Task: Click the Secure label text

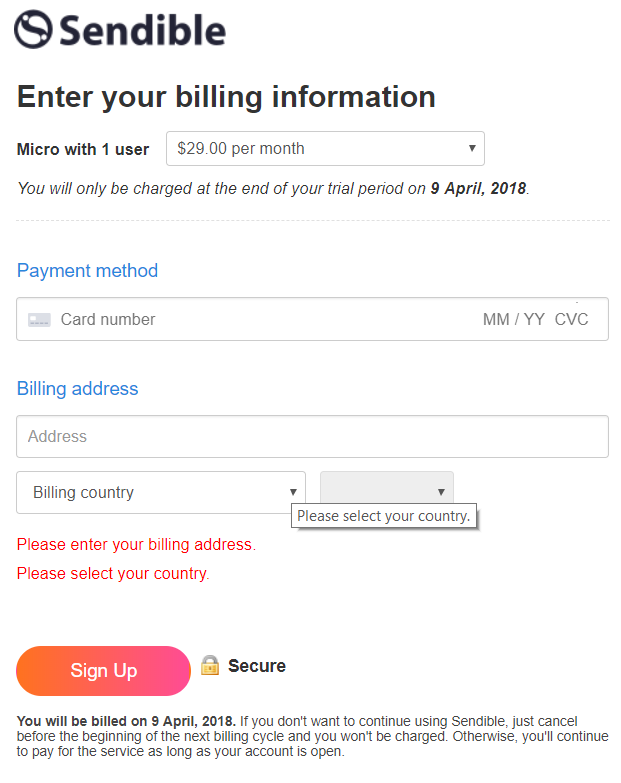Action: pos(257,666)
